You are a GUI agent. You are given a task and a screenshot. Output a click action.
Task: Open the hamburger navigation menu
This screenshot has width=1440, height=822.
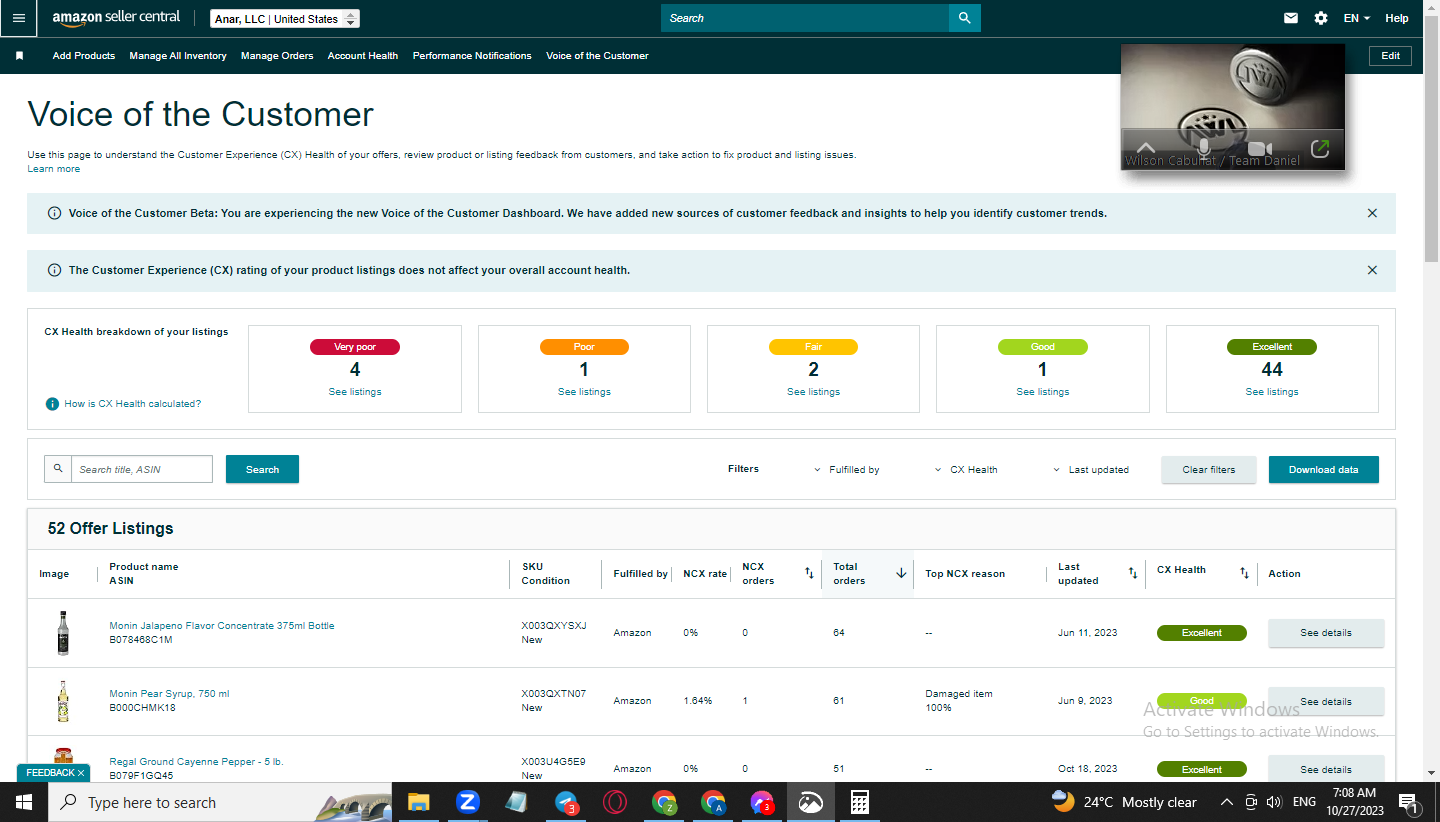coord(19,18)
